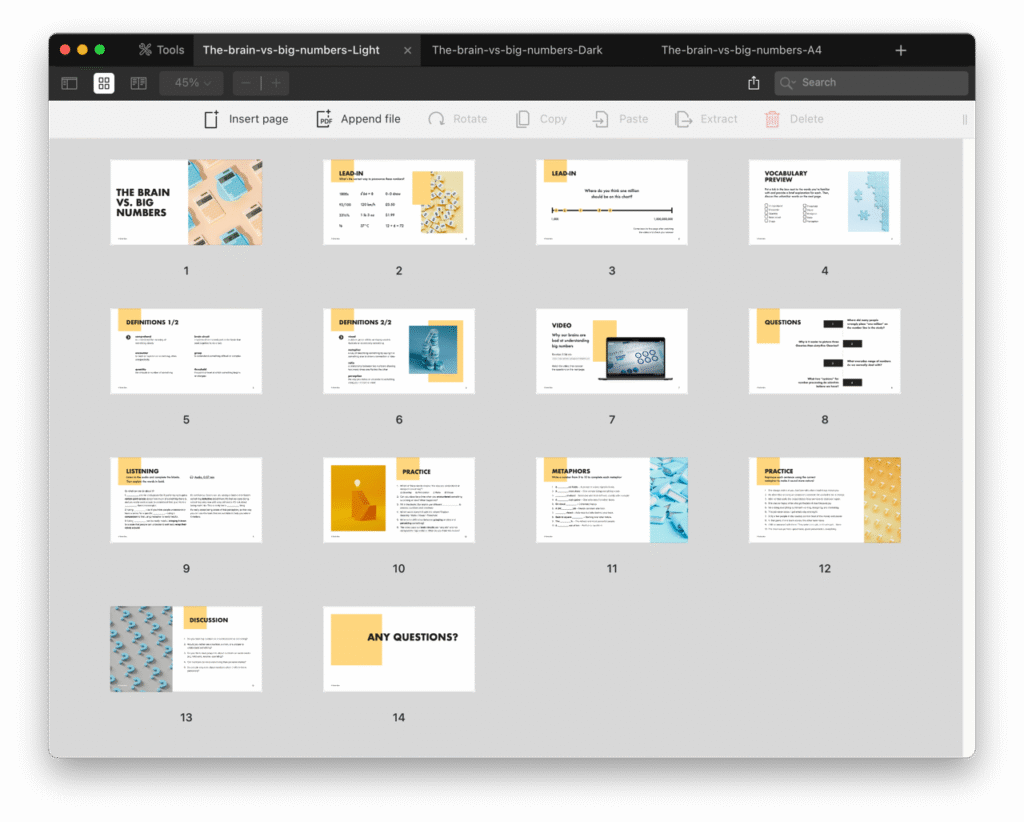1024x822 pixels.
Task: Select page 14 Any Questions thumbnail
Action: [x=398, y=648]
